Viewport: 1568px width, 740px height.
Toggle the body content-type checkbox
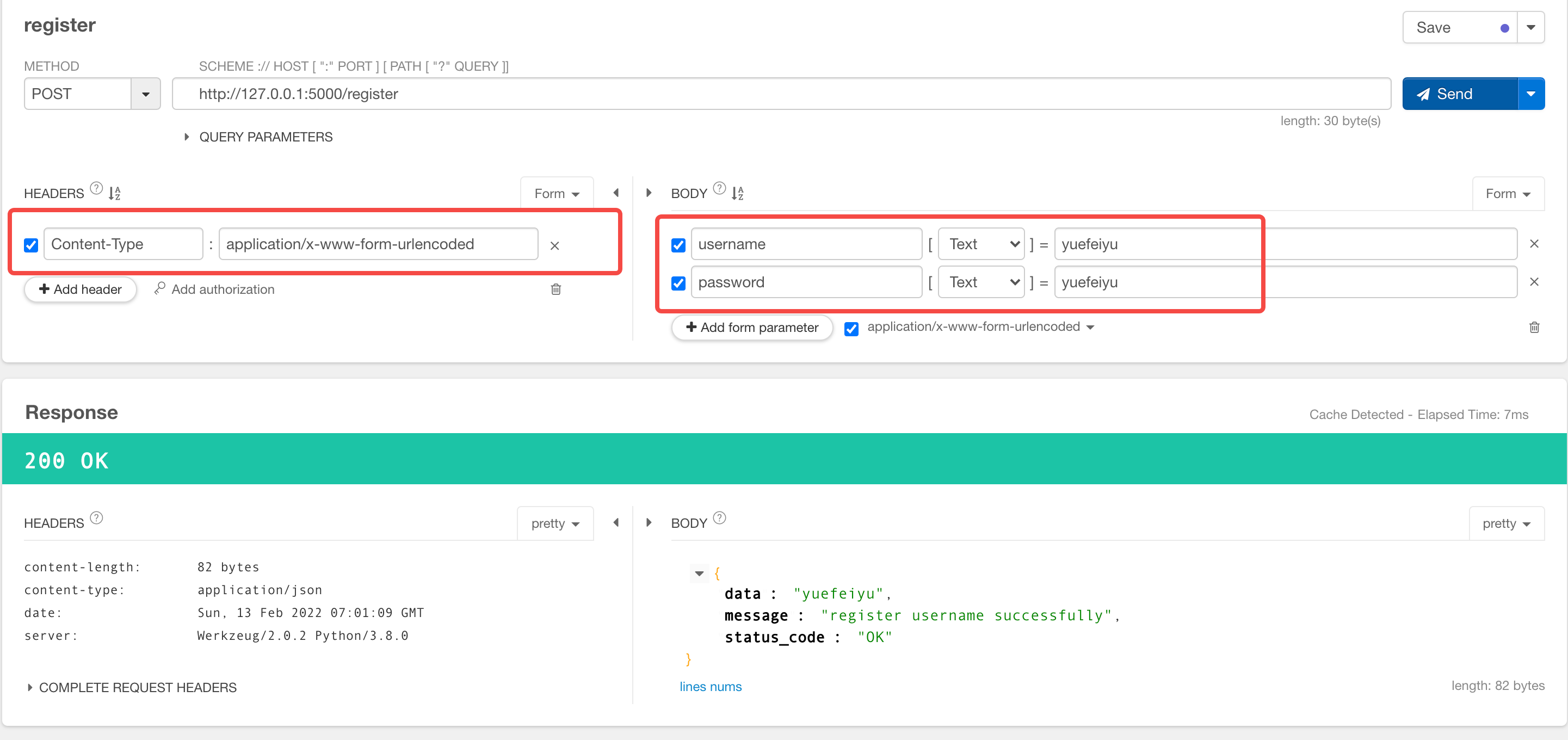point(851,329)
